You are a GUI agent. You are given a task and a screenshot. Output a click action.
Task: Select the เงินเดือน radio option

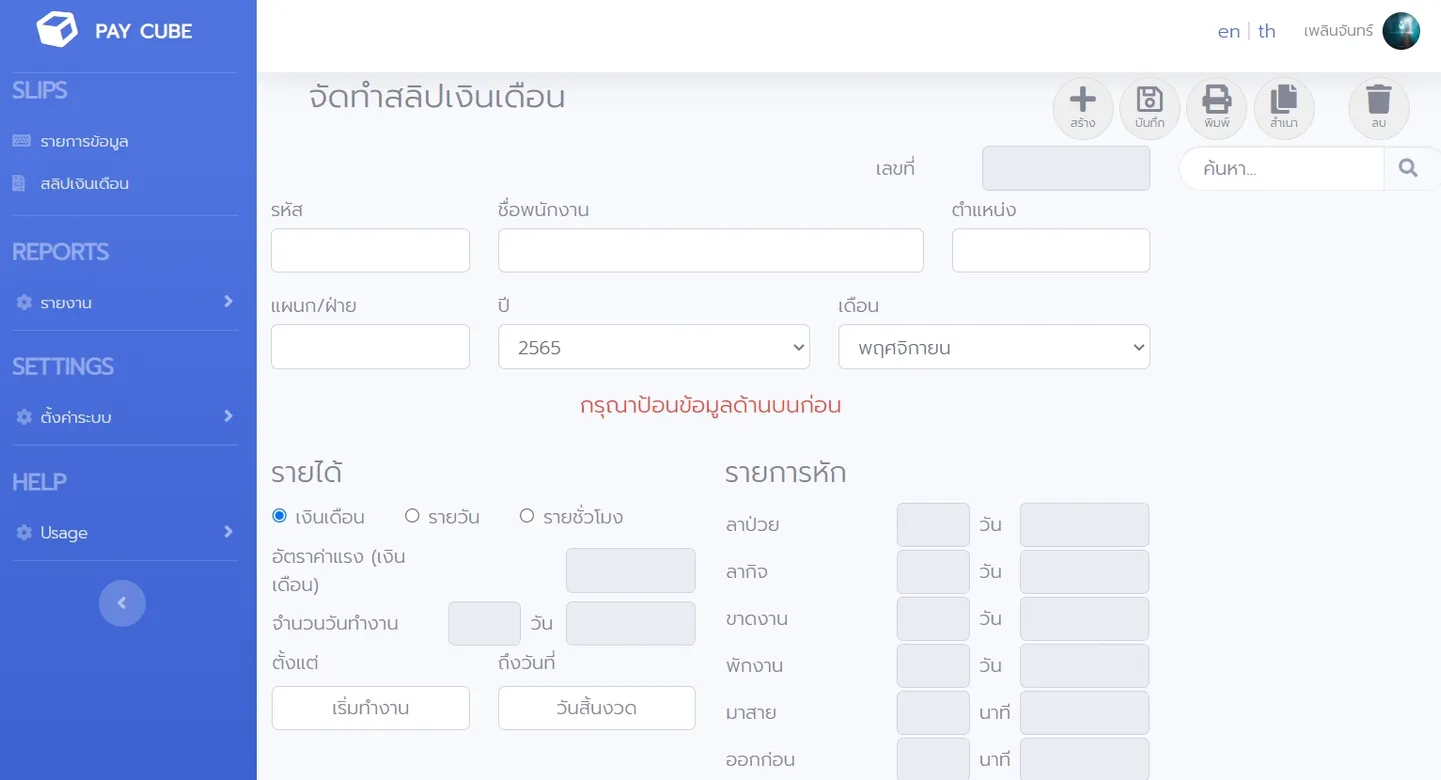click(279, 516)
